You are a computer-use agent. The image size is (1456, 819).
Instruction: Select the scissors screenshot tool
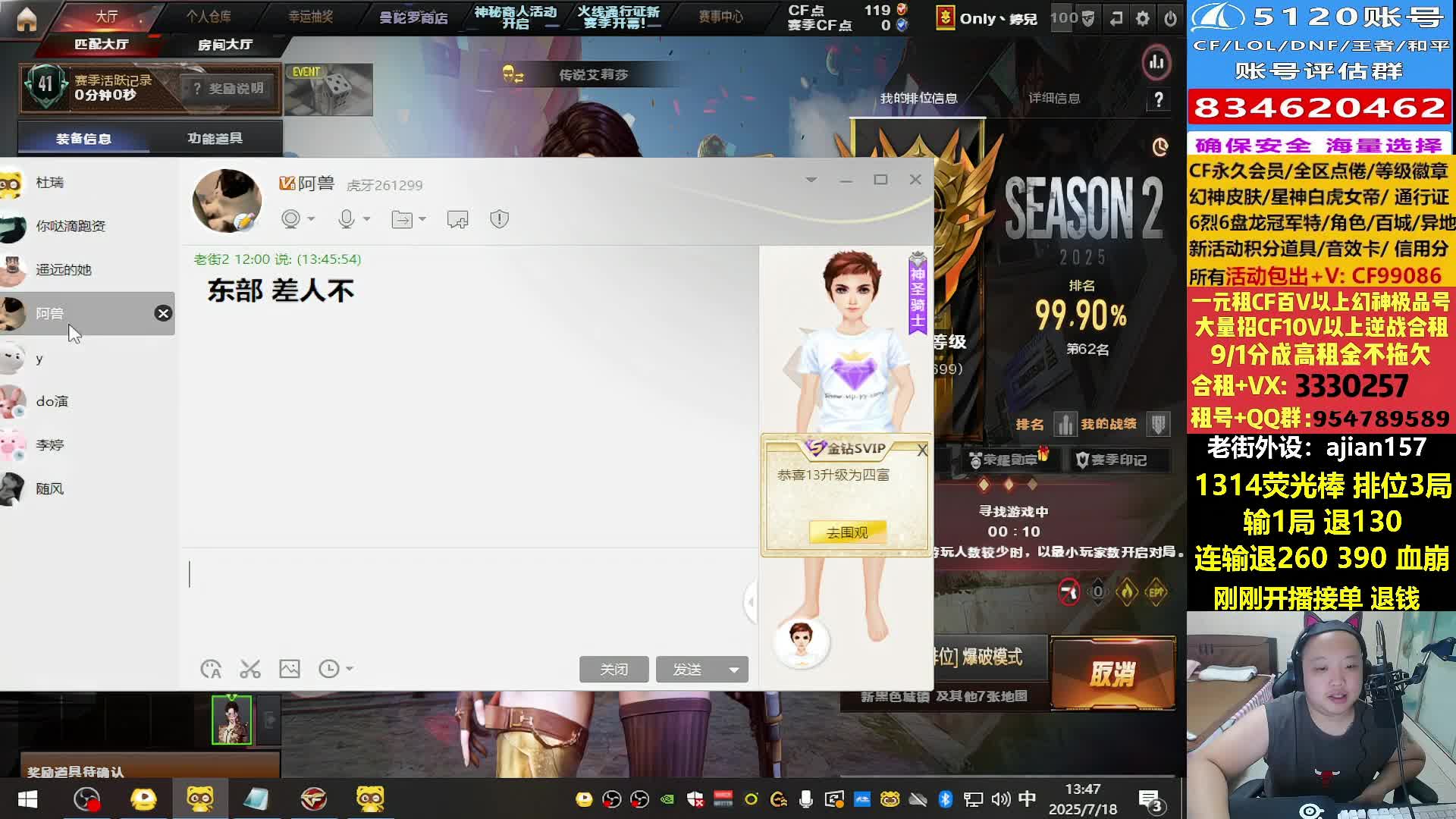point(250,669)
